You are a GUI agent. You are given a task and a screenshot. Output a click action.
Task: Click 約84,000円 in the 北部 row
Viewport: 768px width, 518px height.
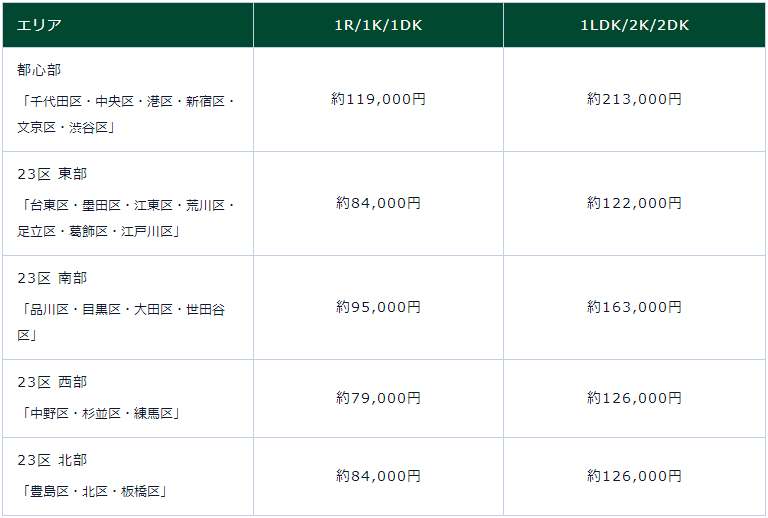coord(378,476)
